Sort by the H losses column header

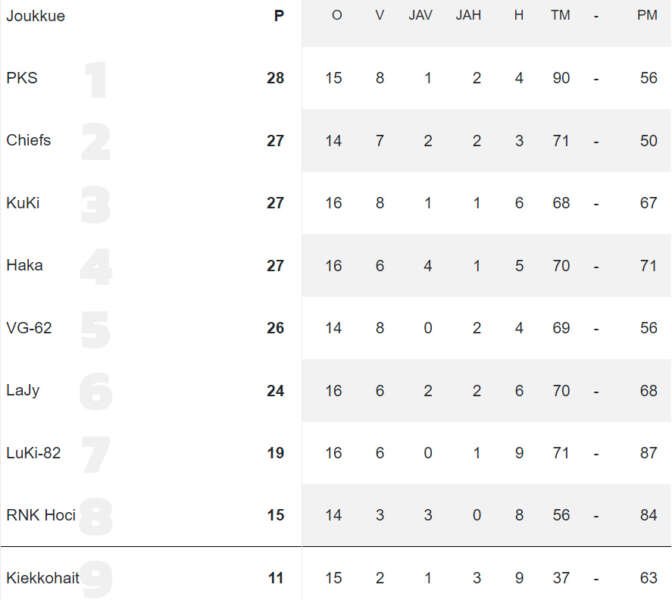(519, 15)
